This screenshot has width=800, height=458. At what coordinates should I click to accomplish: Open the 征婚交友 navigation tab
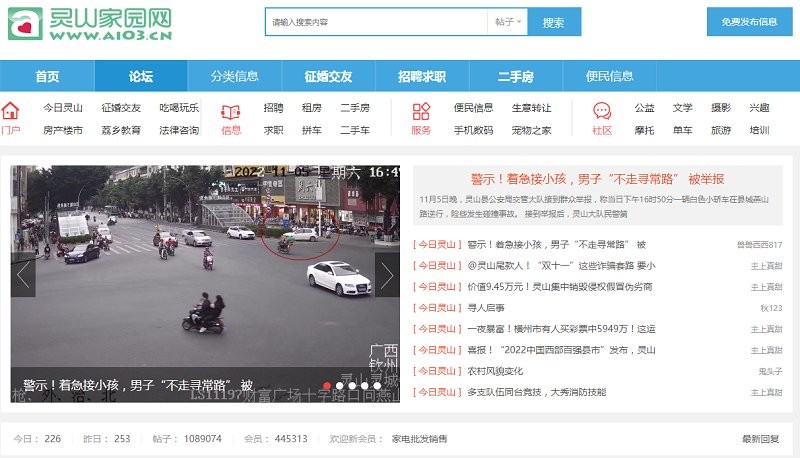[x=328, y=77]
